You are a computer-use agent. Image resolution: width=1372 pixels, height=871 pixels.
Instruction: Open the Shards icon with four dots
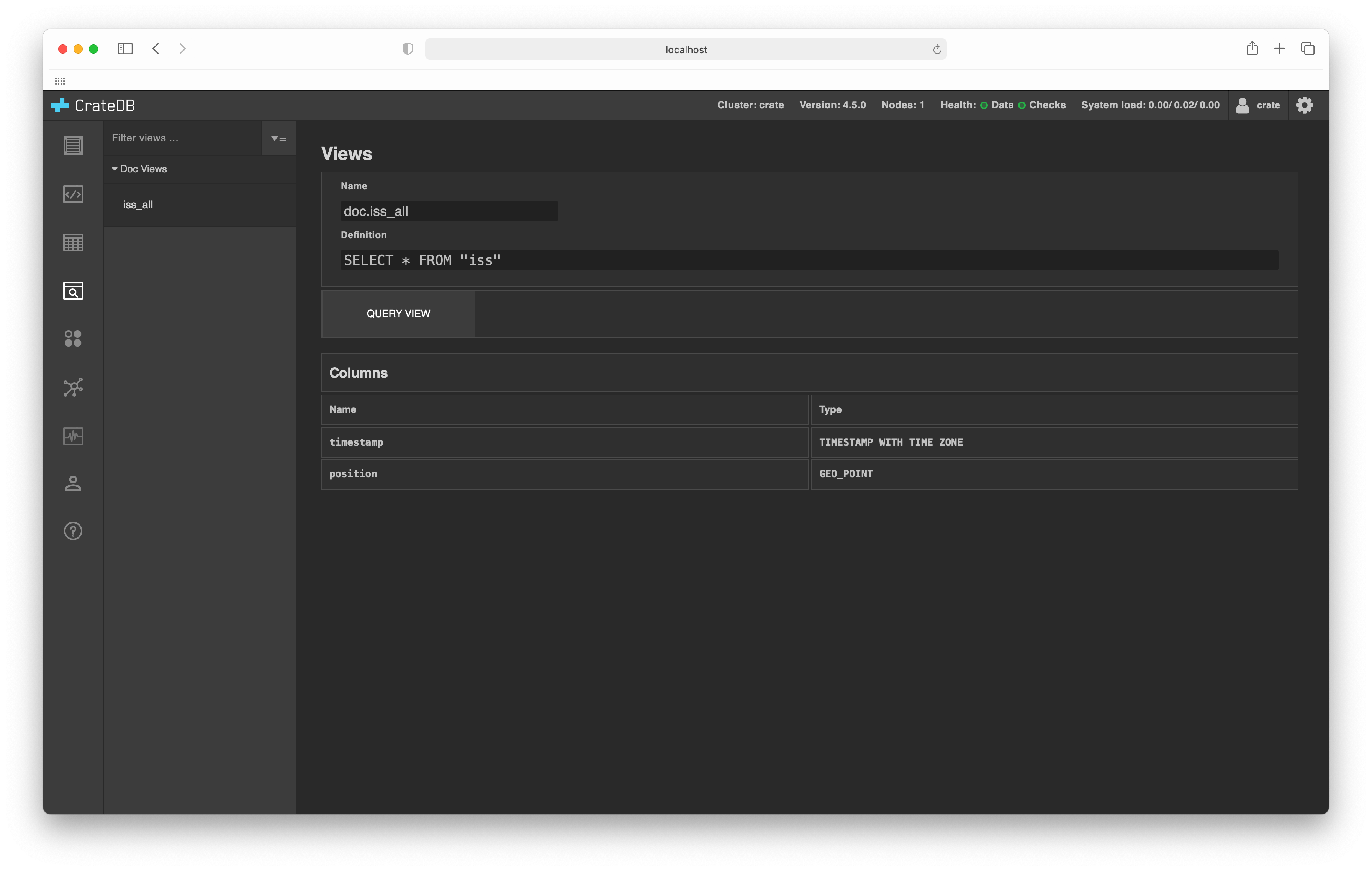click(73, 339)
